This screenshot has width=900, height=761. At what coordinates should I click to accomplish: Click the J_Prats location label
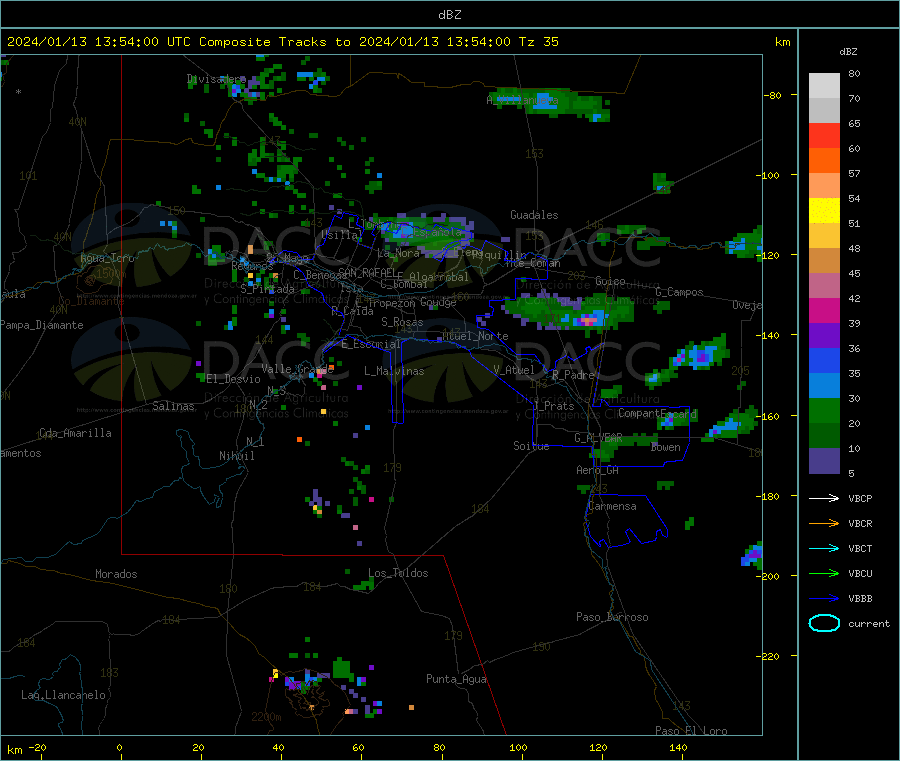(553, 406)
